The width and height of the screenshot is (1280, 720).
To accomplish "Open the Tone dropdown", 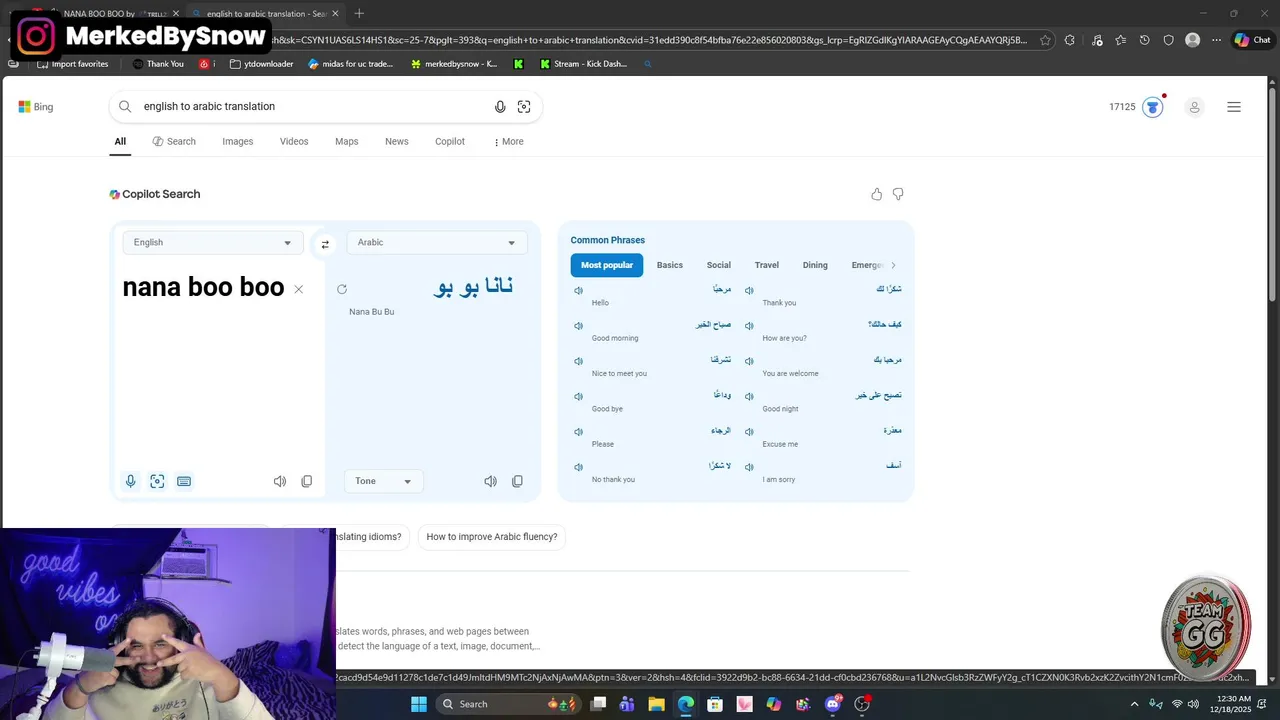I will click(383, 481).
